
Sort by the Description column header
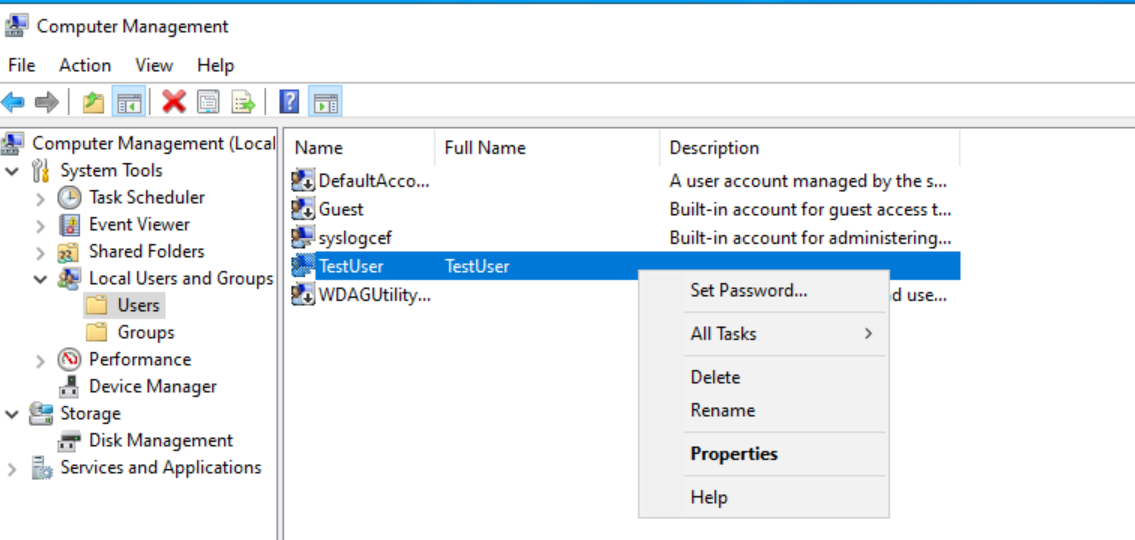(x=714, y=148)
